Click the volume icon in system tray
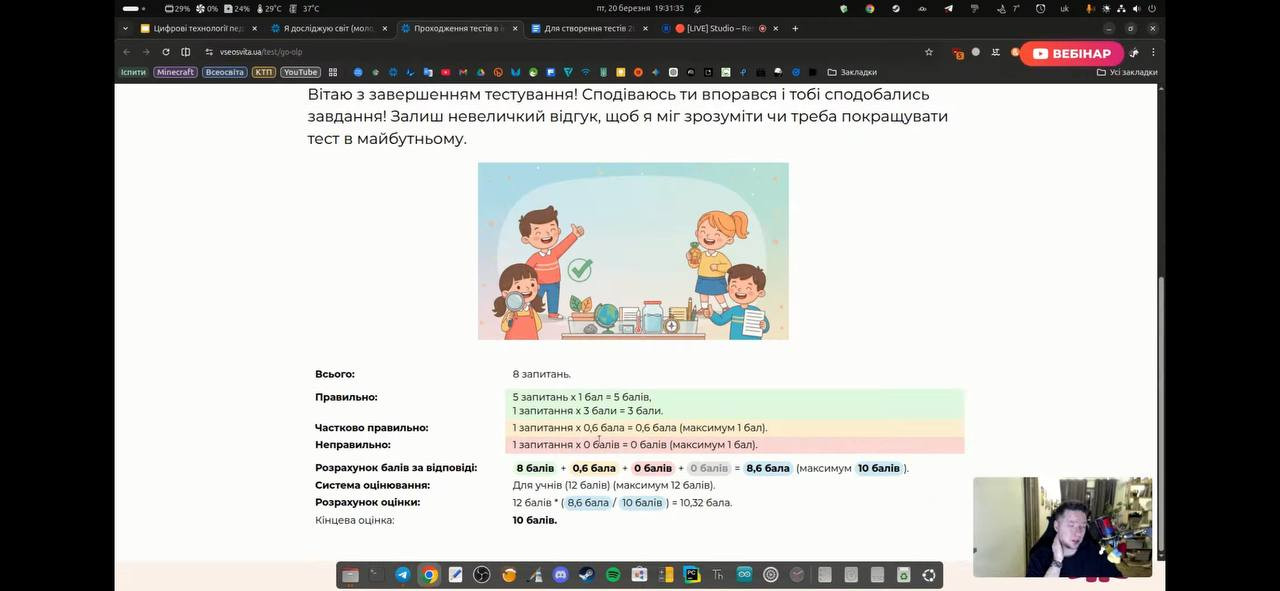1280x591 pixels. click(1136, 8)
